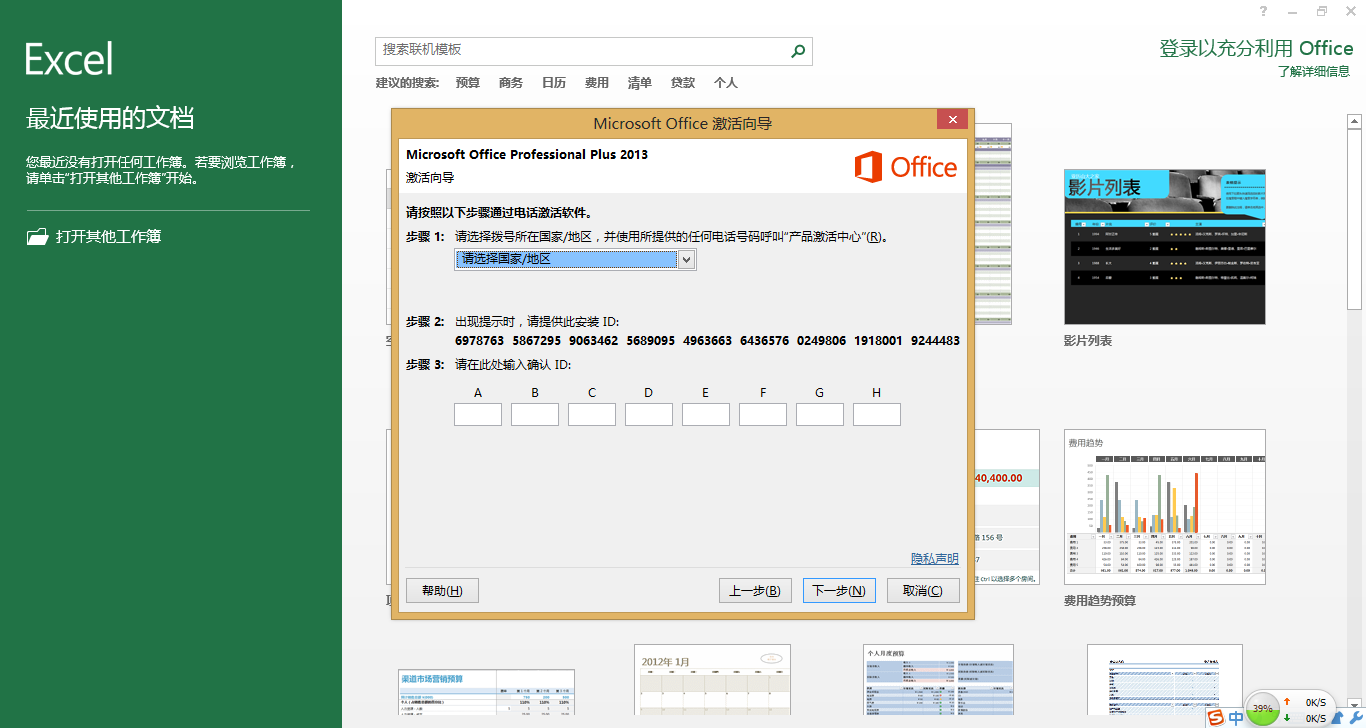The image size is (1366, 728).
Task: Click 登录以充分利用 Office sign-in text
Action: click(1256, 48)
